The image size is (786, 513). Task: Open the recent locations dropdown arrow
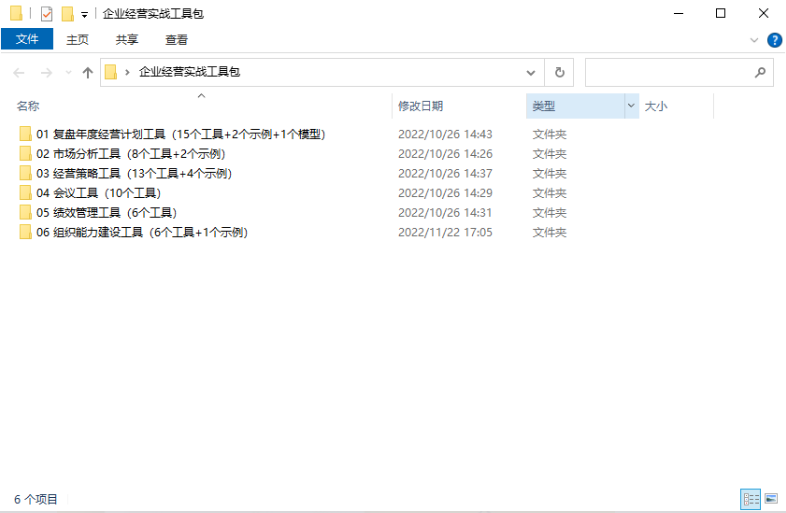pyautogui.click(x=69, y=73)
